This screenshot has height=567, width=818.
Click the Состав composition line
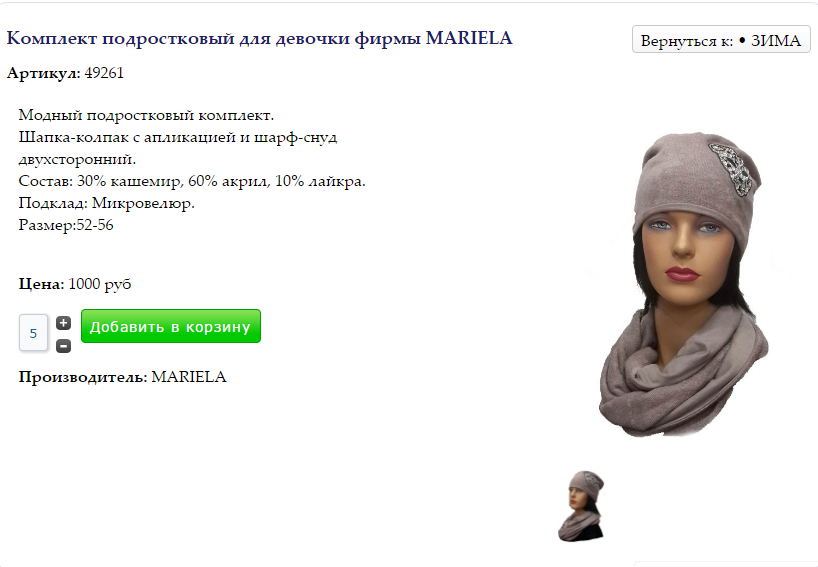click(x=192, y=182)
